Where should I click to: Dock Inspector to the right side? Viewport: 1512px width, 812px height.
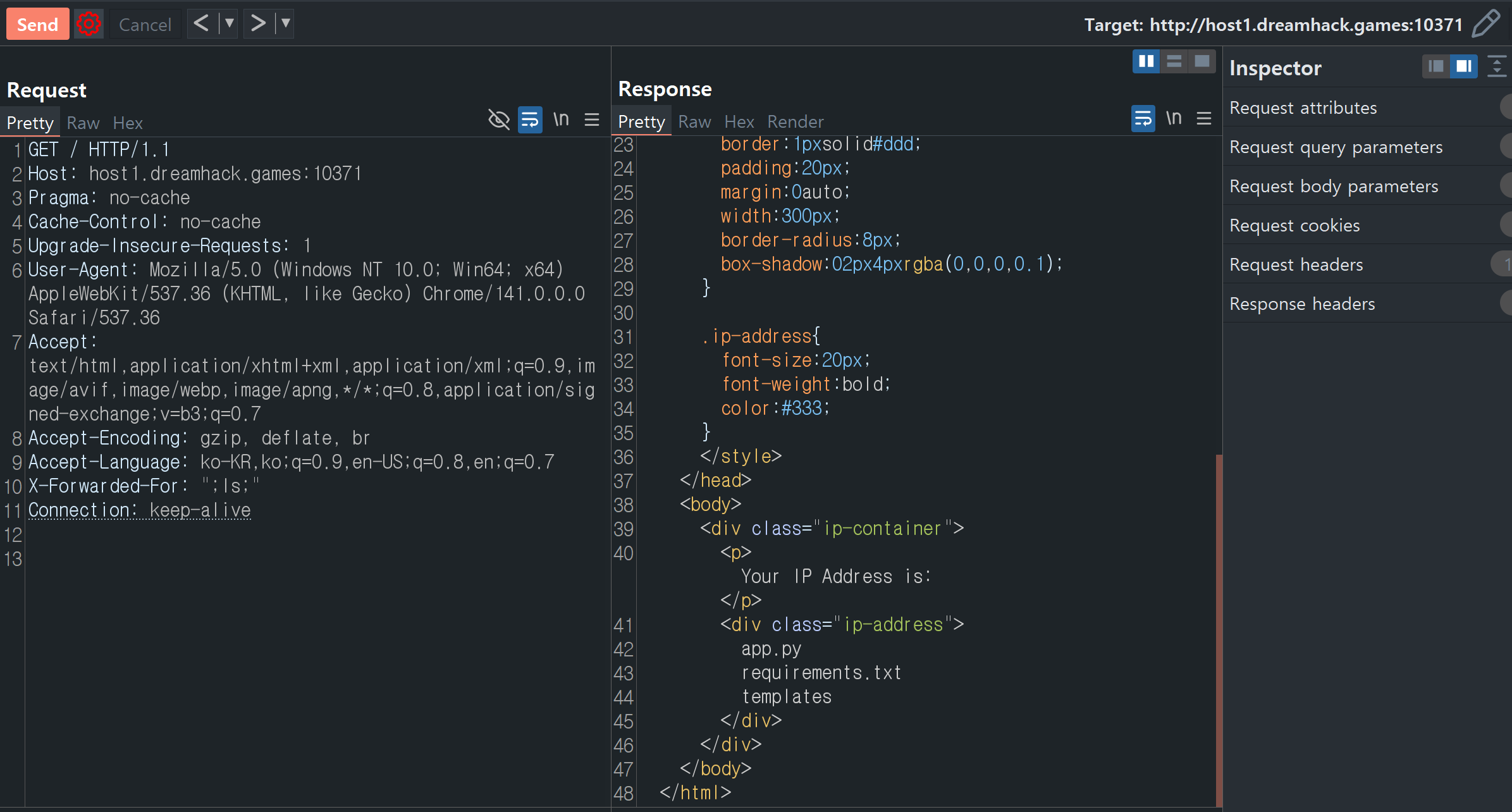coord(1463,66)
